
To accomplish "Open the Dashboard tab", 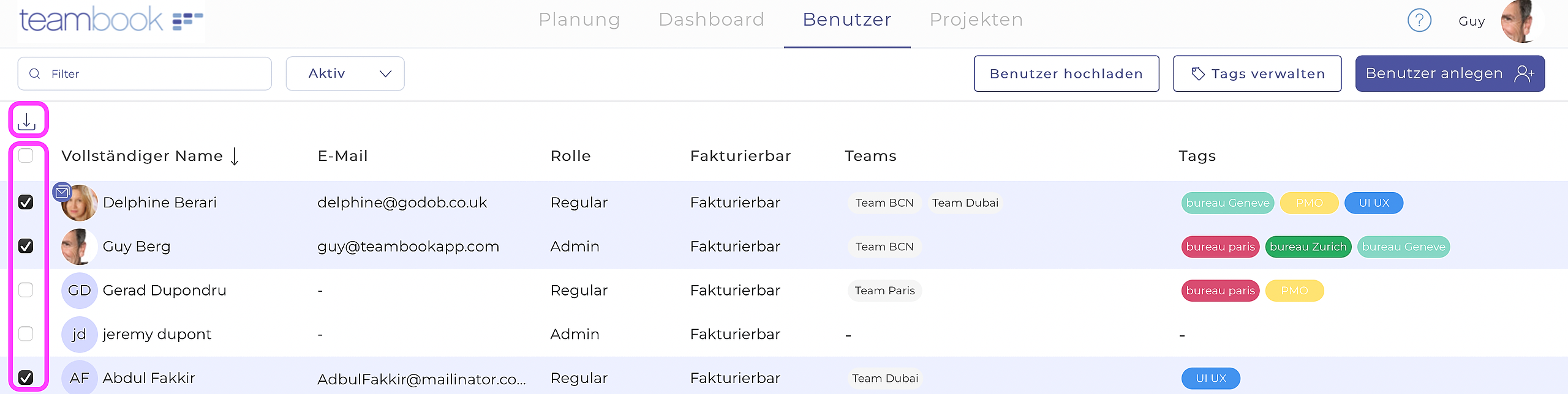I will tap(711, 20).
